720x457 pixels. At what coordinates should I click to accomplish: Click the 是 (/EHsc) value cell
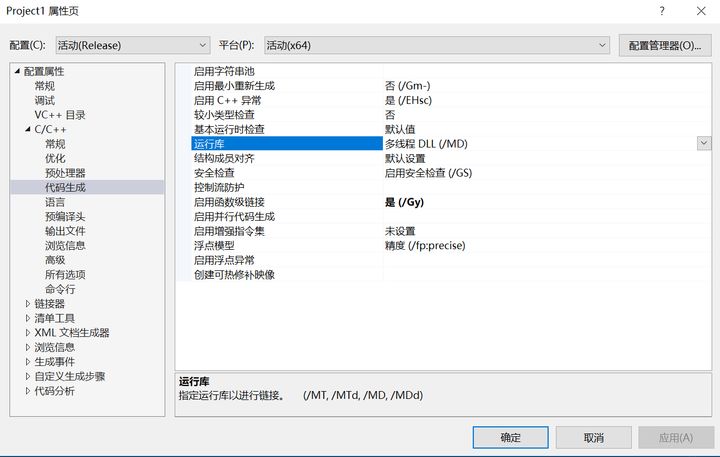(547, 100)
